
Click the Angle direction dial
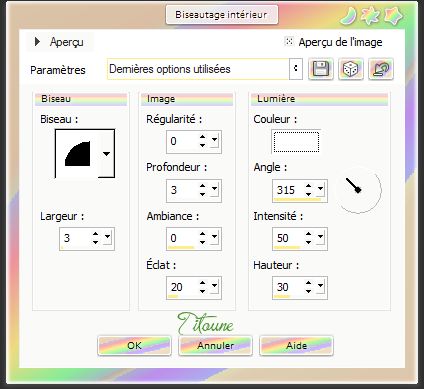pyautogui.click(x=358, y=190)
